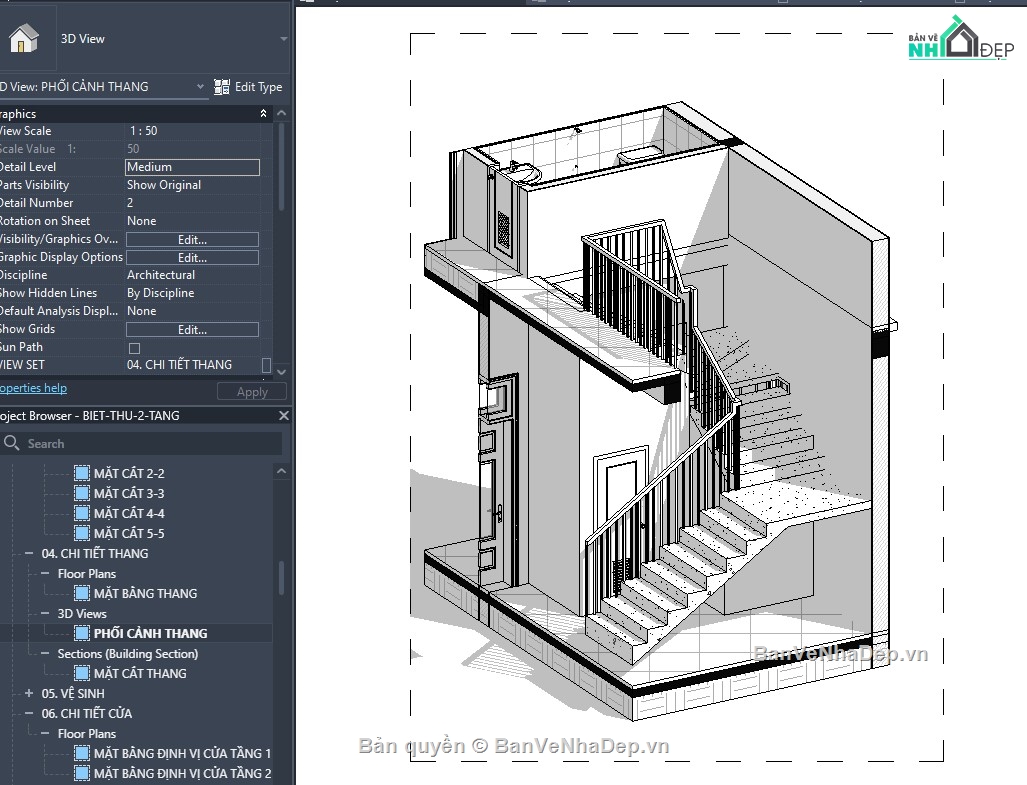Click the Project Browser scroll up arrow
The height and width of the screenshot is (785, 1027).
pos(282,471)
